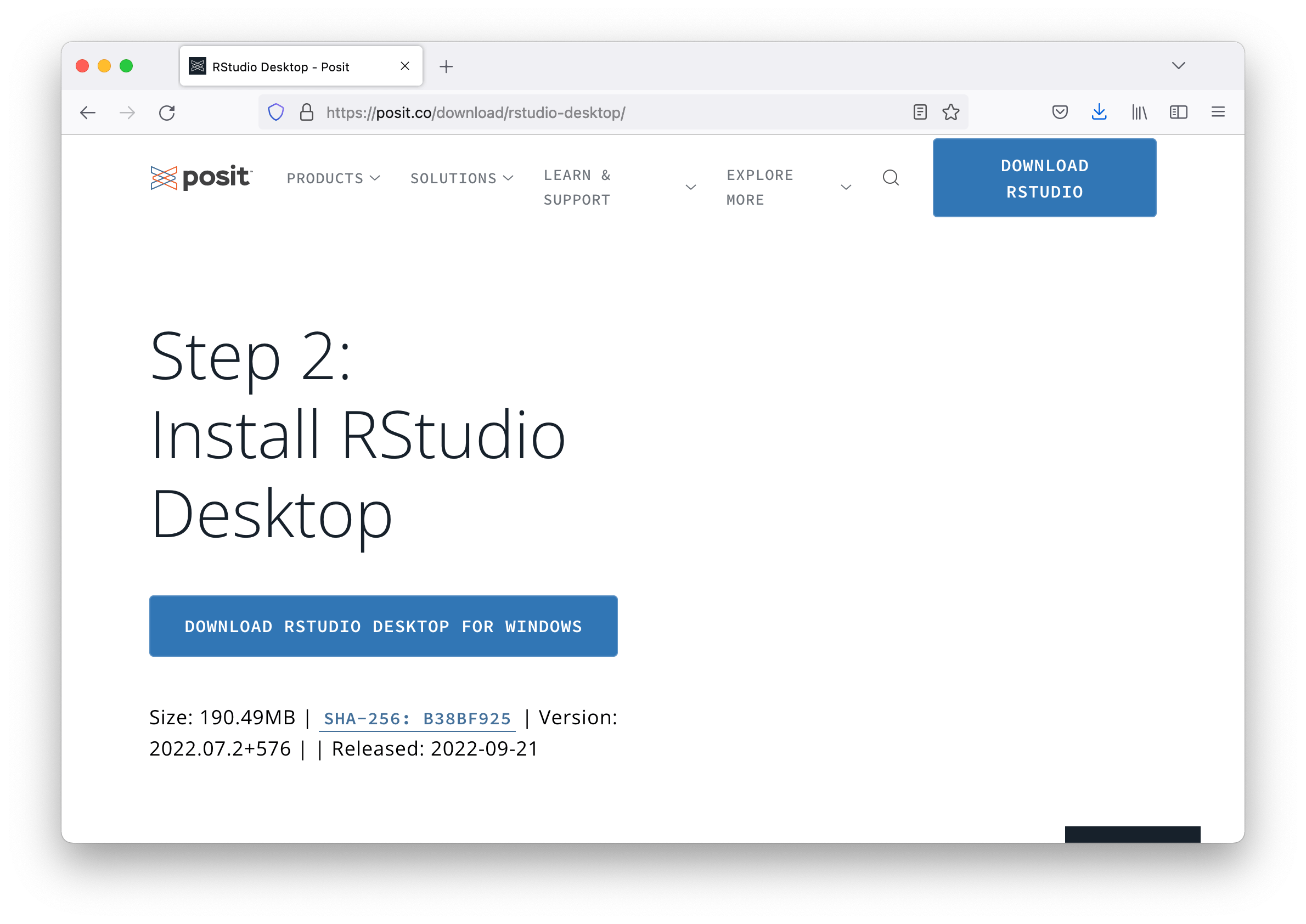Click Download RStudio Desktop for Windows
Screen dimensions: 1306x924
pos(382,626)
